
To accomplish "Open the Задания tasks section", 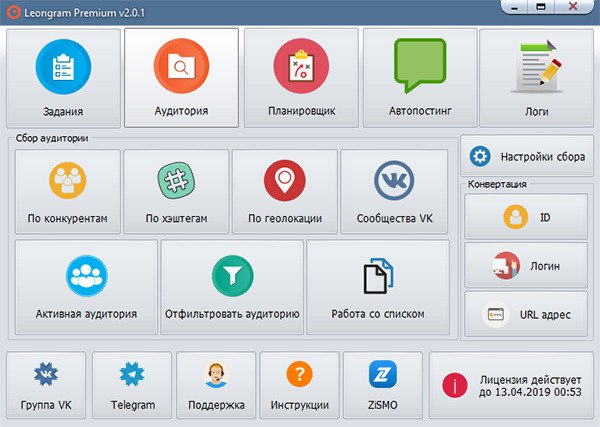I will (x=64, y=78).
